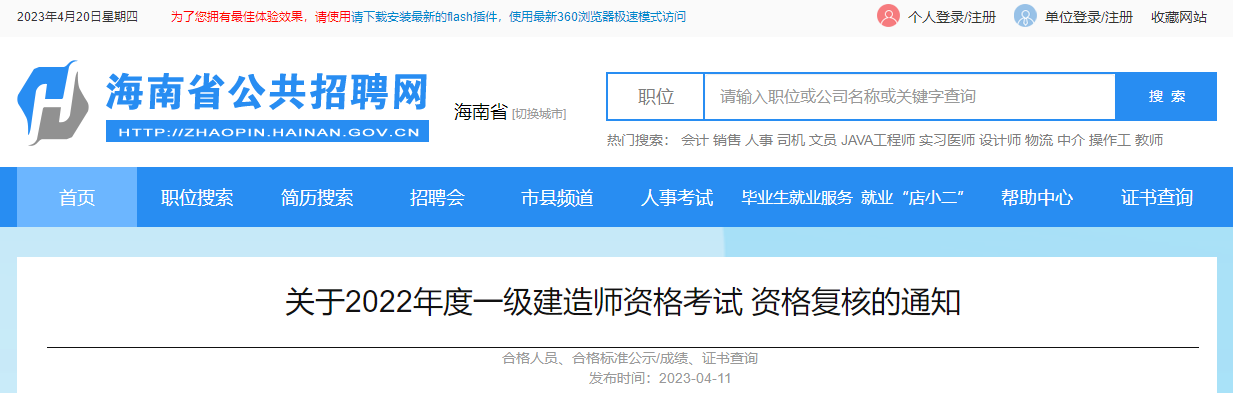1233x393 pixels.
Task: Open 简历搜索 navigation item
Action: (317, 197)
